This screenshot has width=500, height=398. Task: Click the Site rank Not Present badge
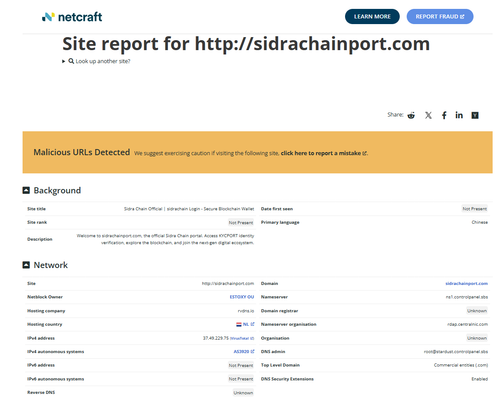241,223
